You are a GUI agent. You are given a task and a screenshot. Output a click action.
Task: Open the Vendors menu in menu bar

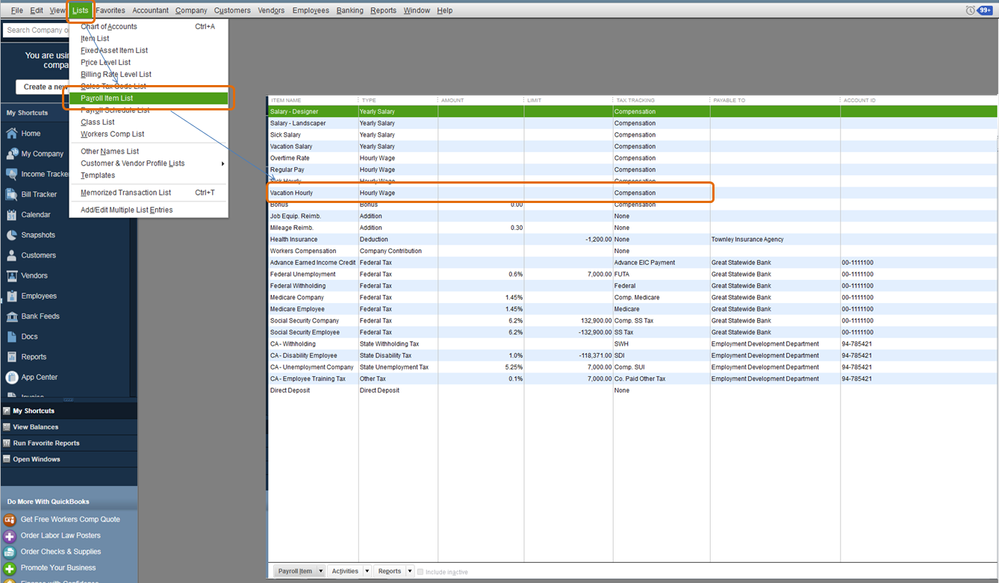pos(271,10)
